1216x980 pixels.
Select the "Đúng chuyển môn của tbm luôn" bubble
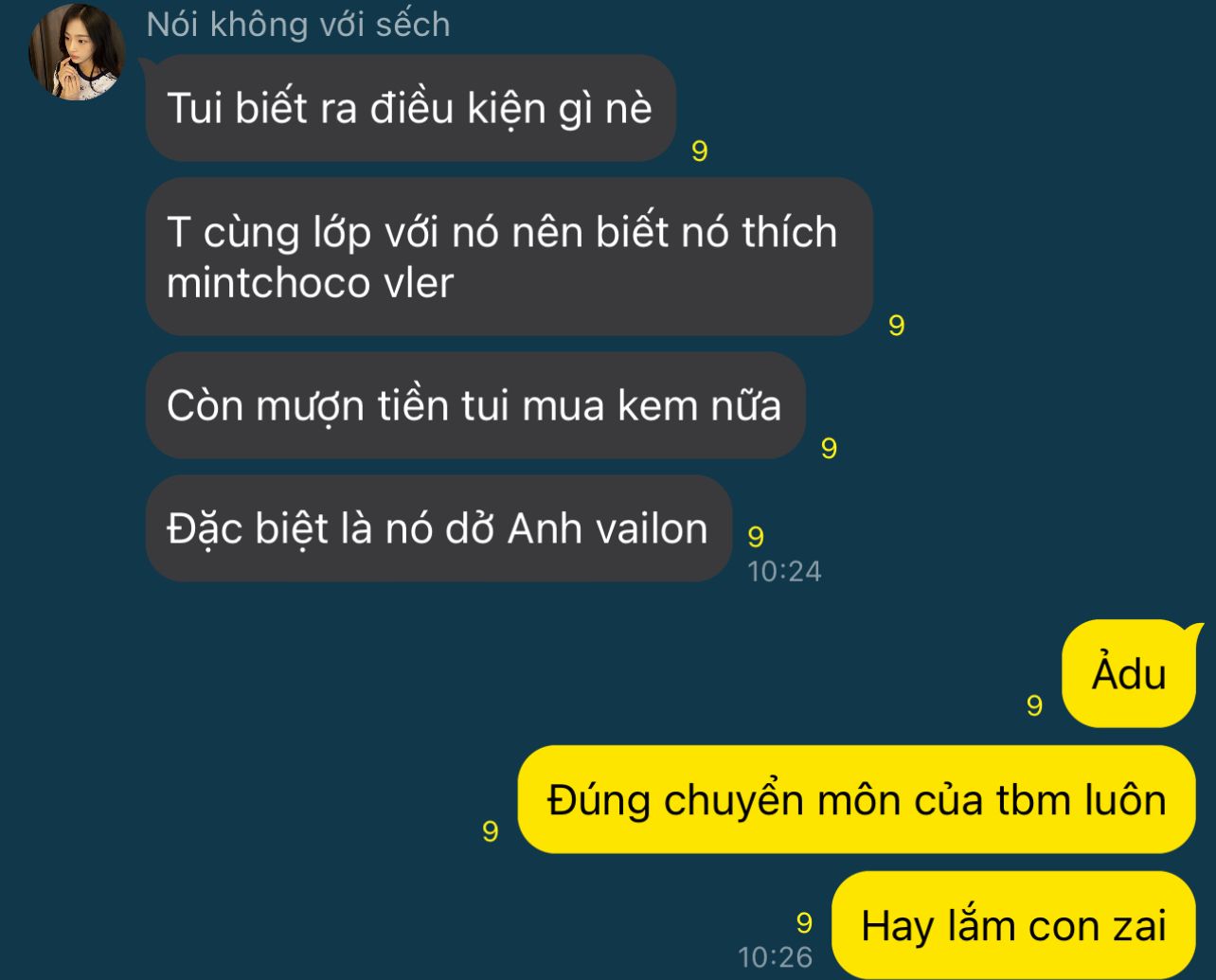pyautogui.click(x=857, y=800)
